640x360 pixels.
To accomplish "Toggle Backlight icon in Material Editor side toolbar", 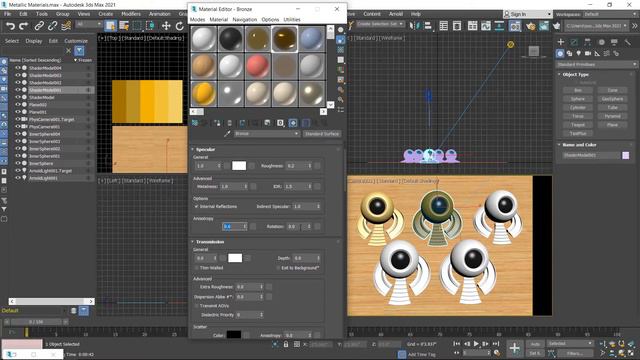I will [x=341, y=40].
